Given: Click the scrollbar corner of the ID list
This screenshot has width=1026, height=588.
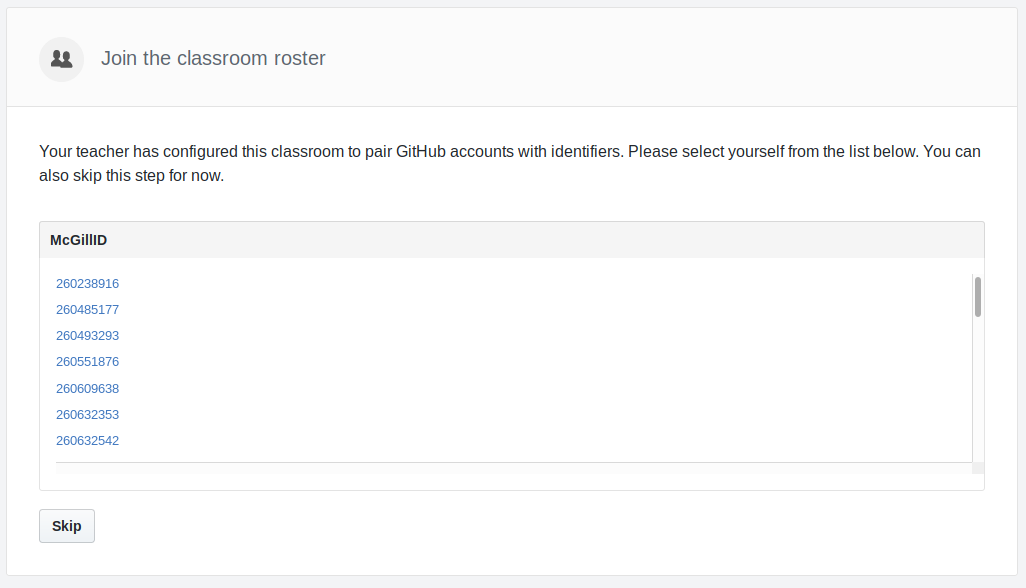Looking at the screenshot, I should coord(978,468).
